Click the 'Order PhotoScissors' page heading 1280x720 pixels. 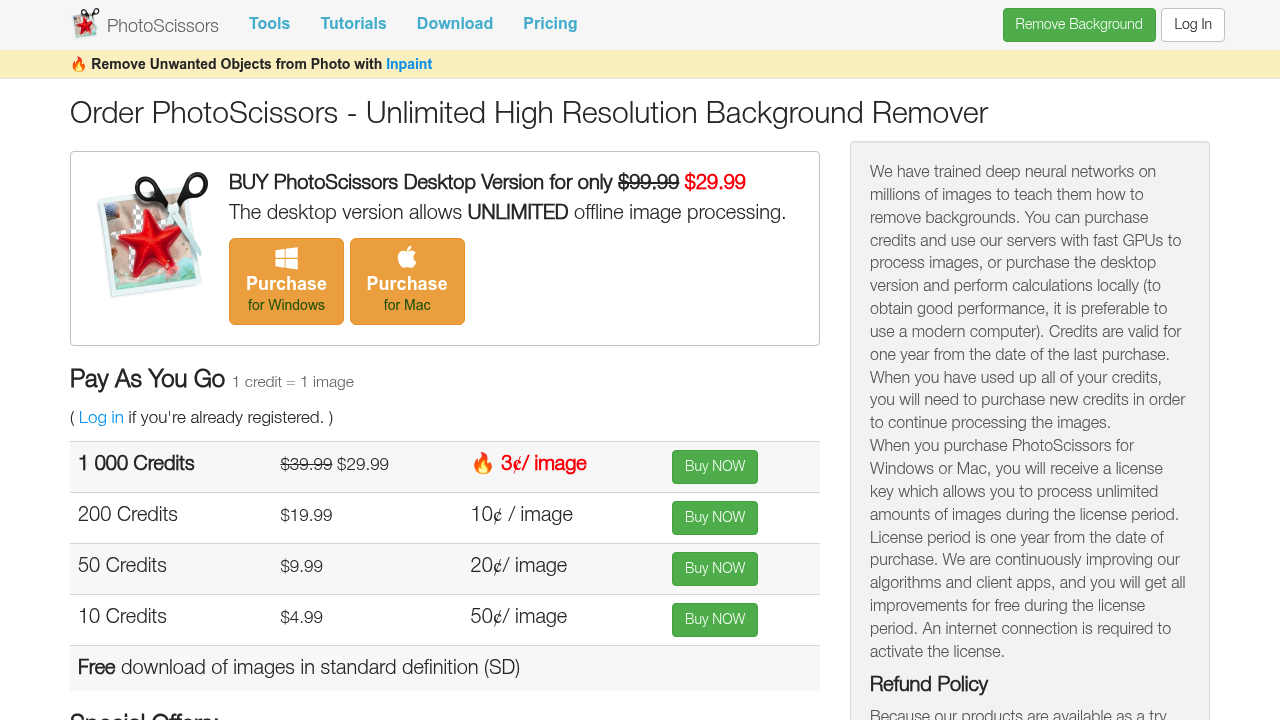click(529, 113)
